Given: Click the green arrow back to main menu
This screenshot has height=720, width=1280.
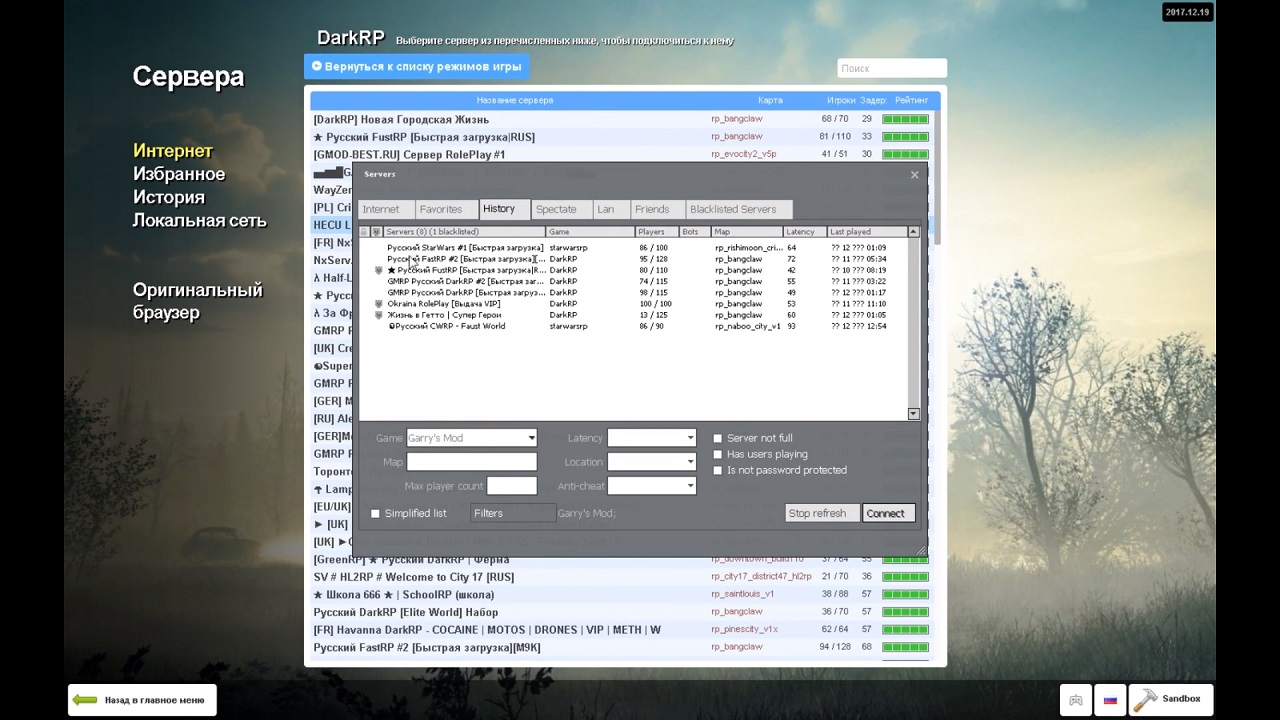Looking at the screenshot, I should tap(85, 700).
